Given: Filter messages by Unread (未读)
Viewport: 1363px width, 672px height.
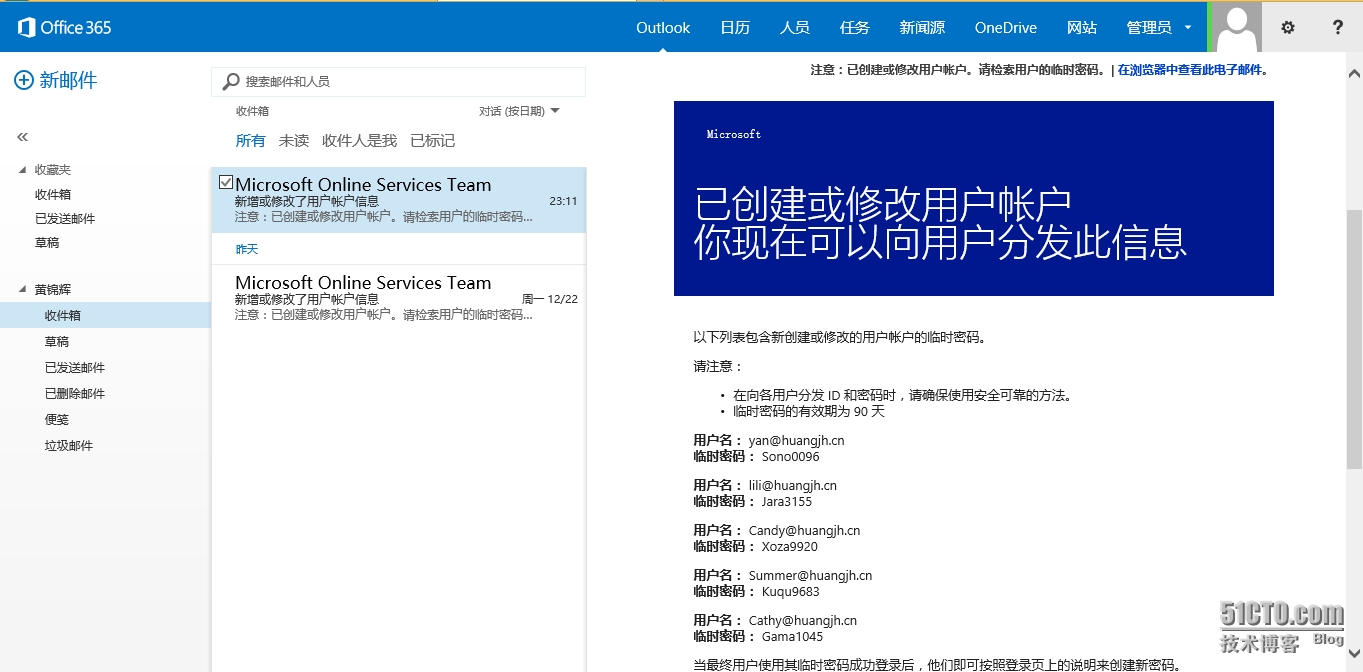Looking at the screenshot, I should (x=293, y=141).
